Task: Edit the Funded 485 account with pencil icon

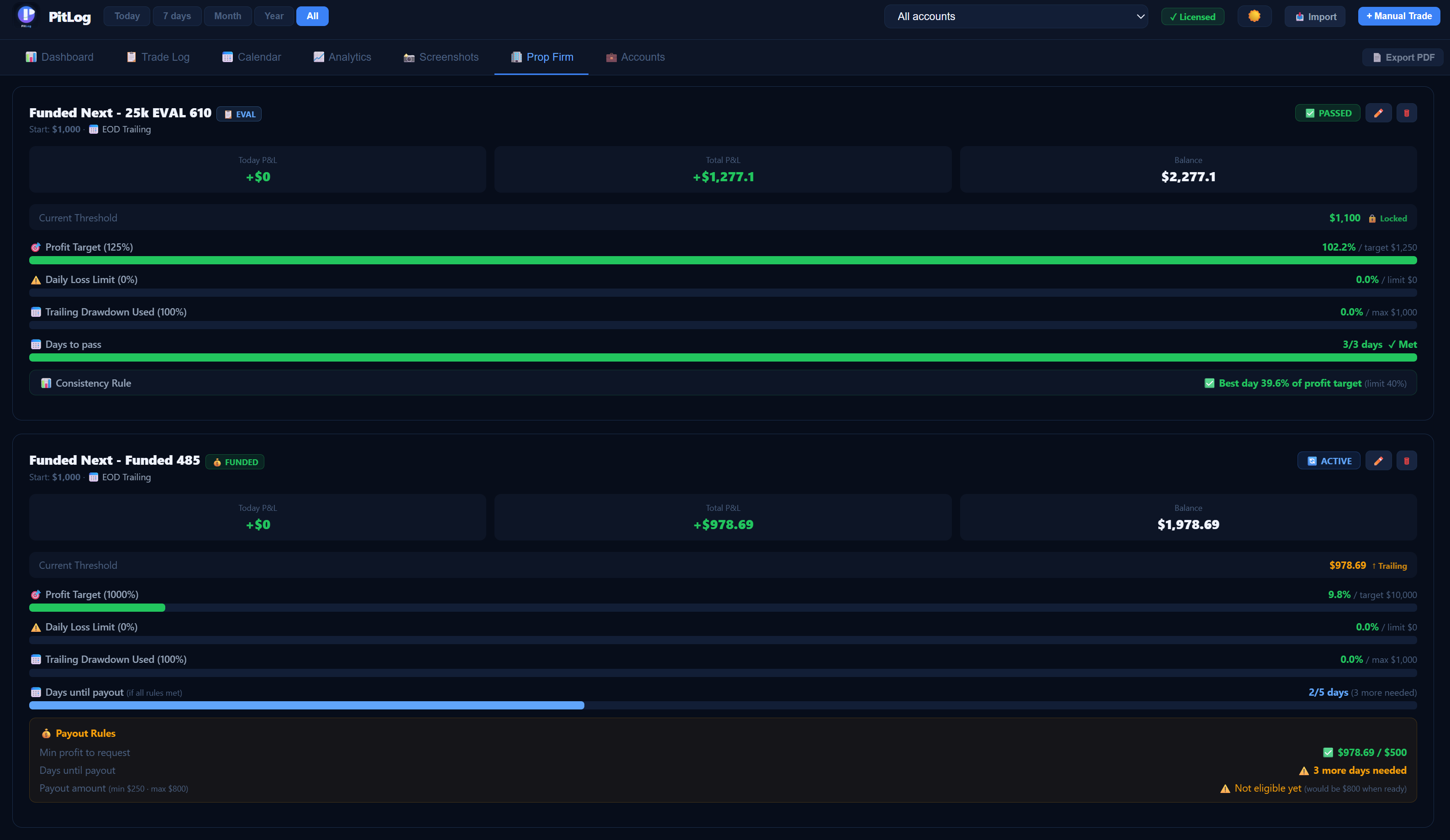Action: pyautogui.click(x=1378, y=461)
